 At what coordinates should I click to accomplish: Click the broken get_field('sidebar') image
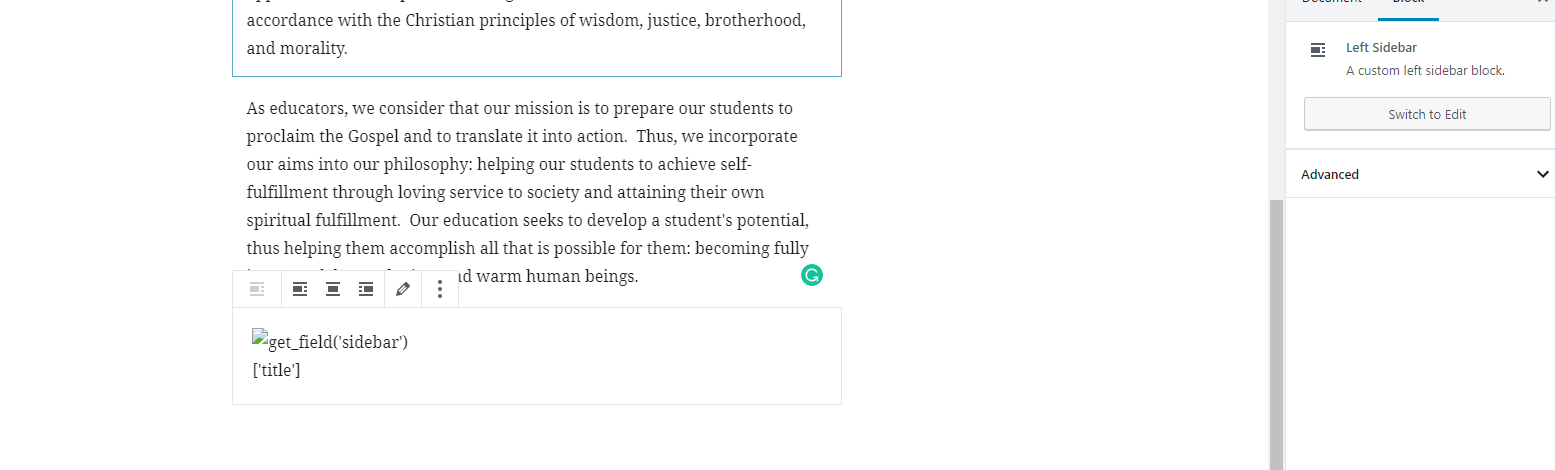point(330,342)
